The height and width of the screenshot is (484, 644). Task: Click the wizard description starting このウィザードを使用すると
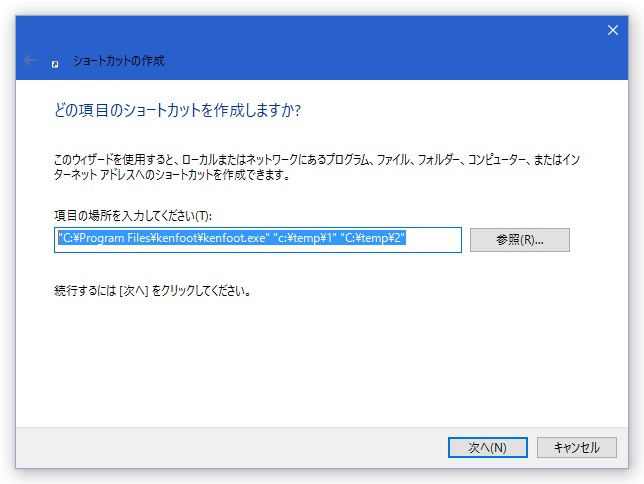[x=317, y=167]
